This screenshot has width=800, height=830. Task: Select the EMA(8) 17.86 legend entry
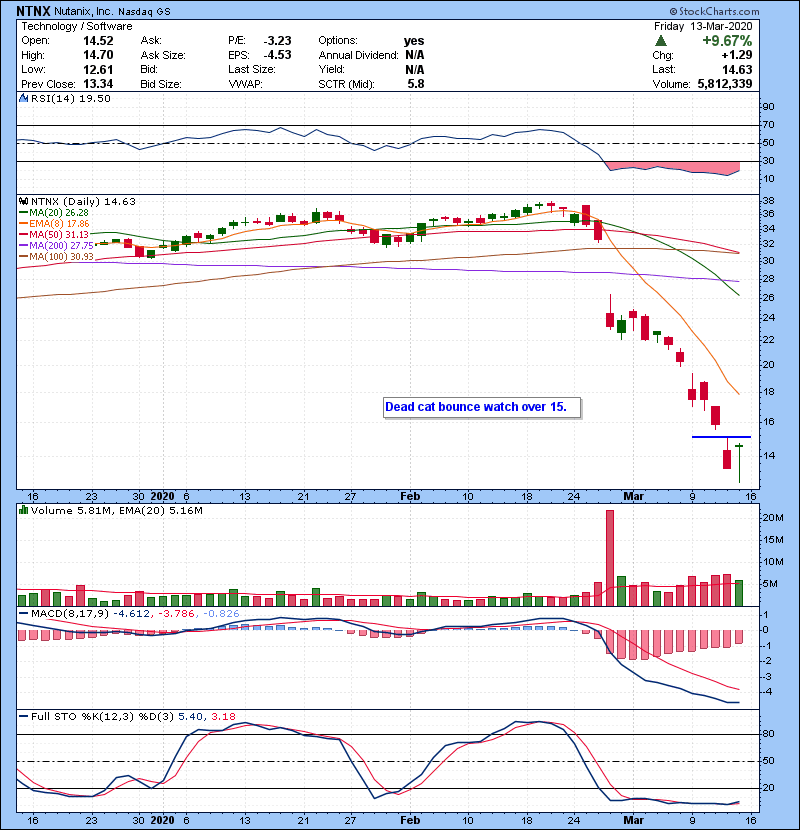(x=55, y=224)
